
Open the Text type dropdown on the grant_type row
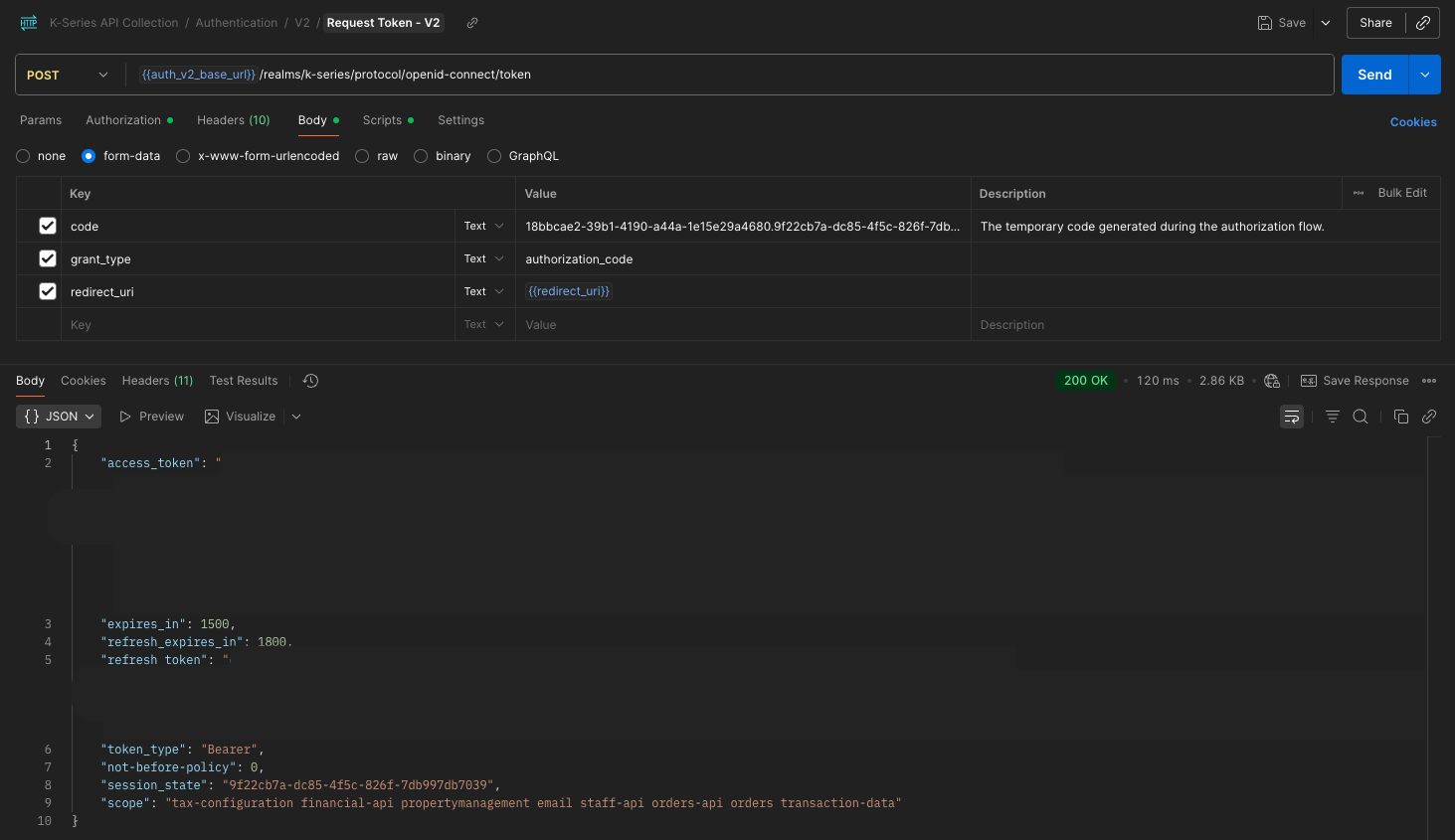[483, 258]
